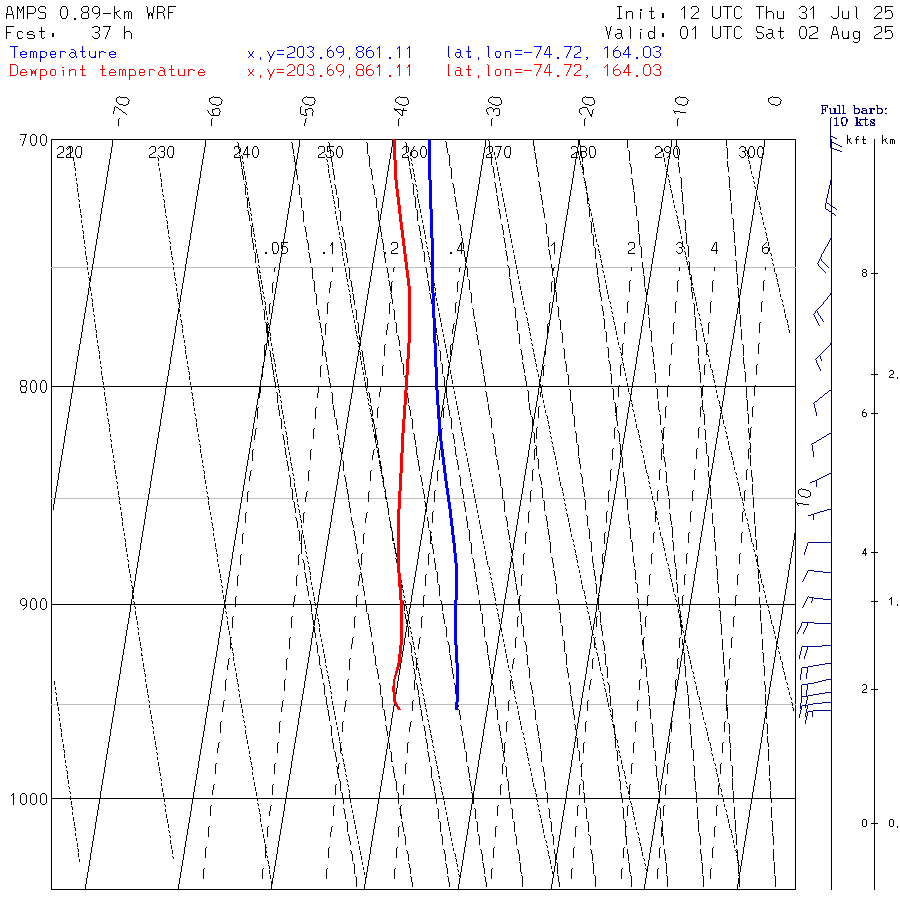Click the blue 'lat,lon=-74.72, 164.03' text
Viewport: 900px width, 900px height.
[554, 53]
